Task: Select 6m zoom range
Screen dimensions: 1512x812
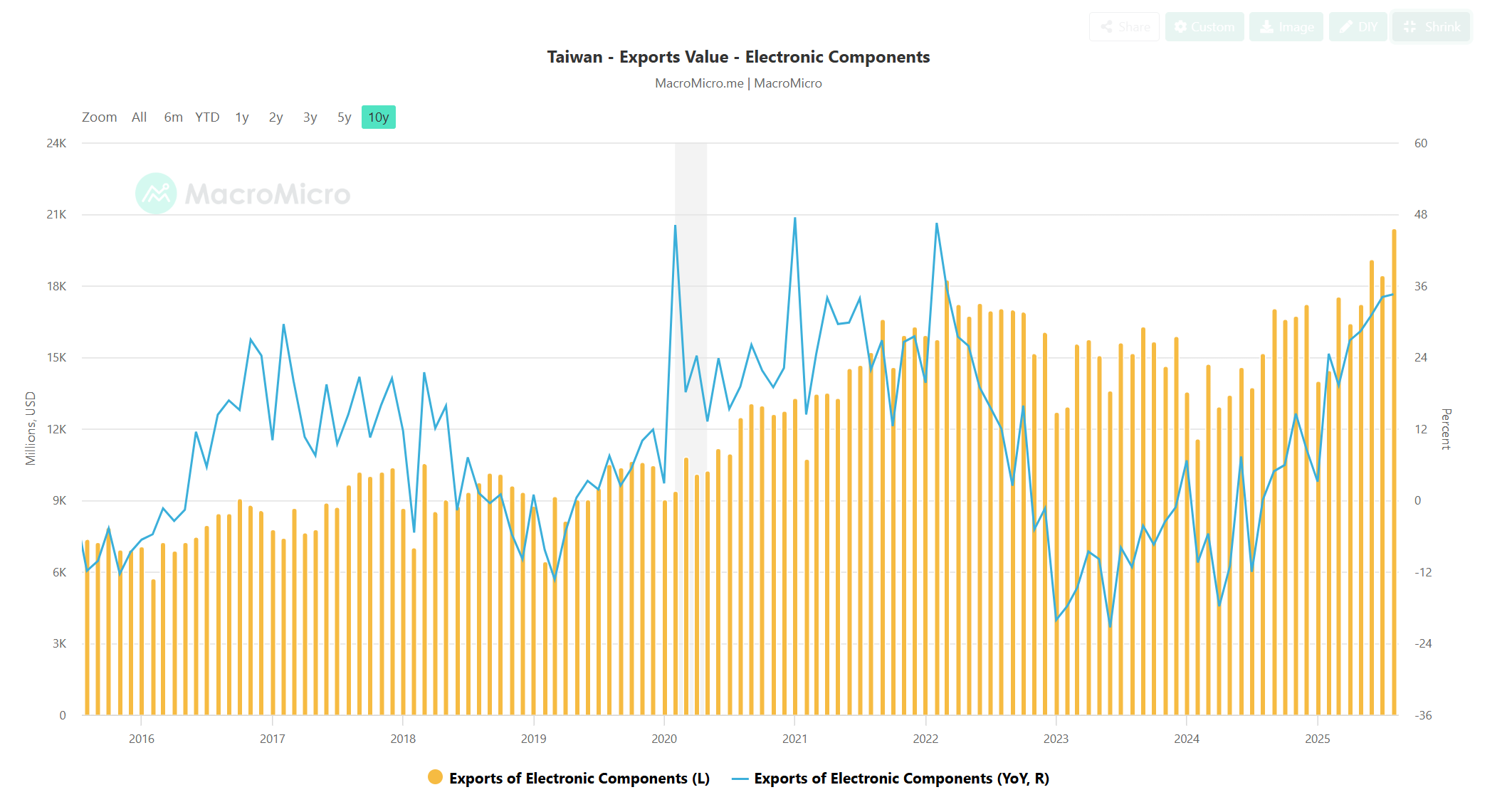Action: click(173, 117)
